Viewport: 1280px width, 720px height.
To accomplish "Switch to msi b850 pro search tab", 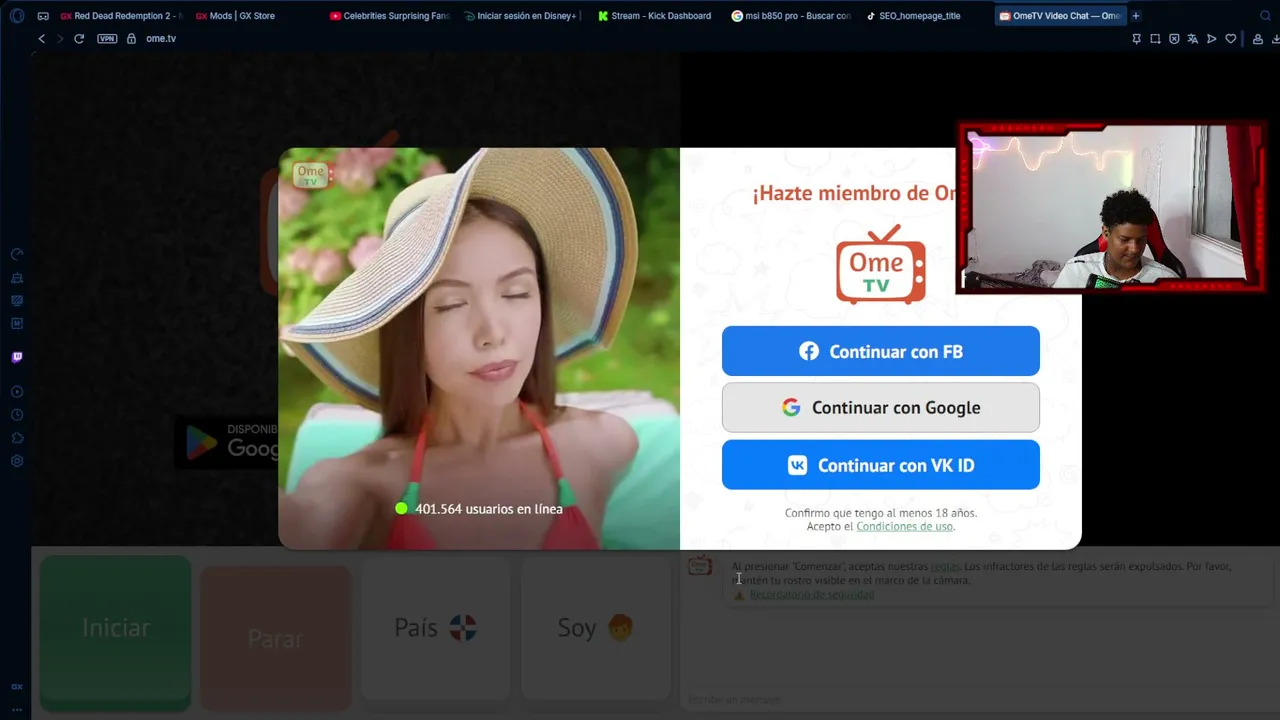I will [791, 16].
